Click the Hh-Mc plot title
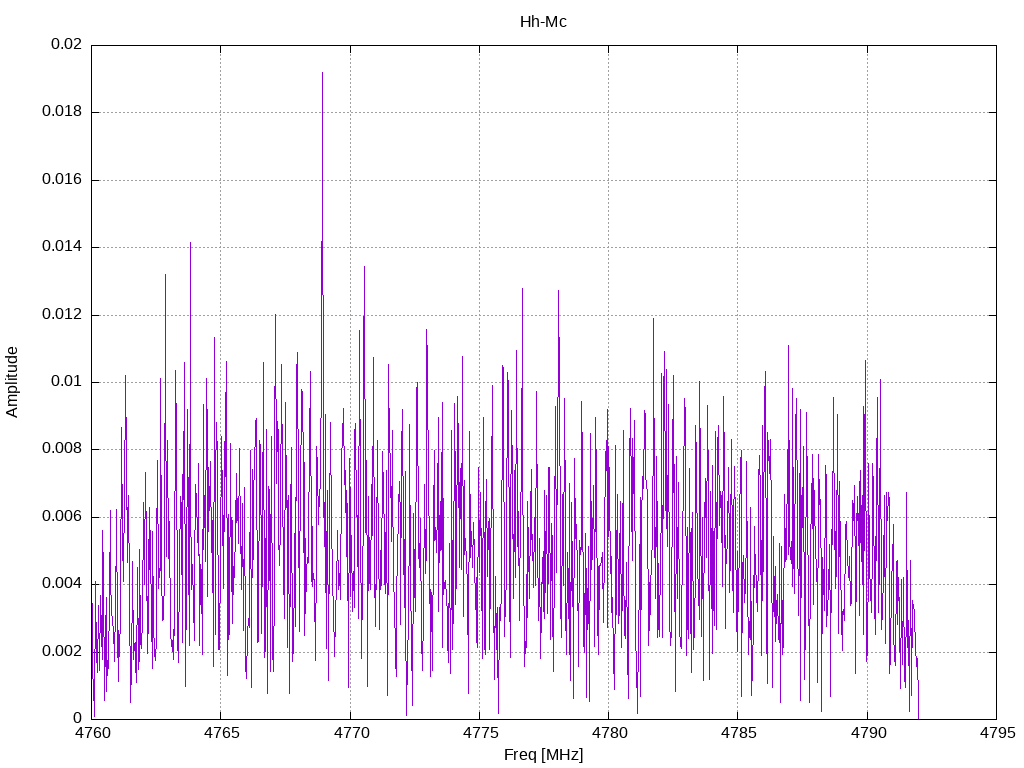Image resolution: width=1024 pixels, height=768 pixels. click(543, 22)
